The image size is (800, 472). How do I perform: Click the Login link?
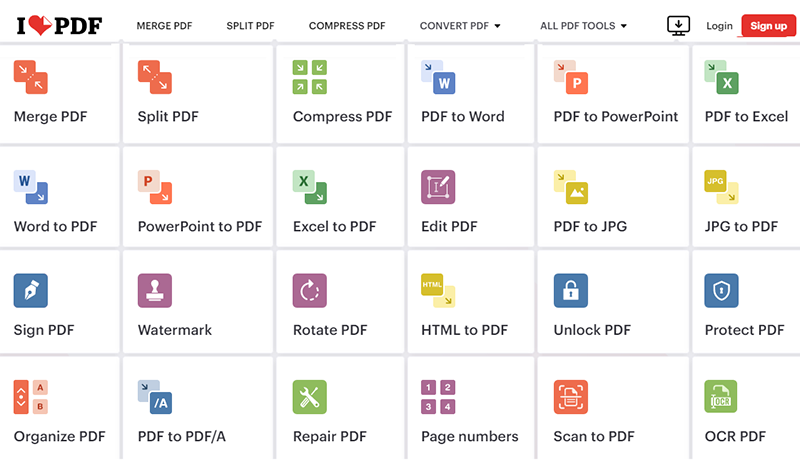[719, 26]
